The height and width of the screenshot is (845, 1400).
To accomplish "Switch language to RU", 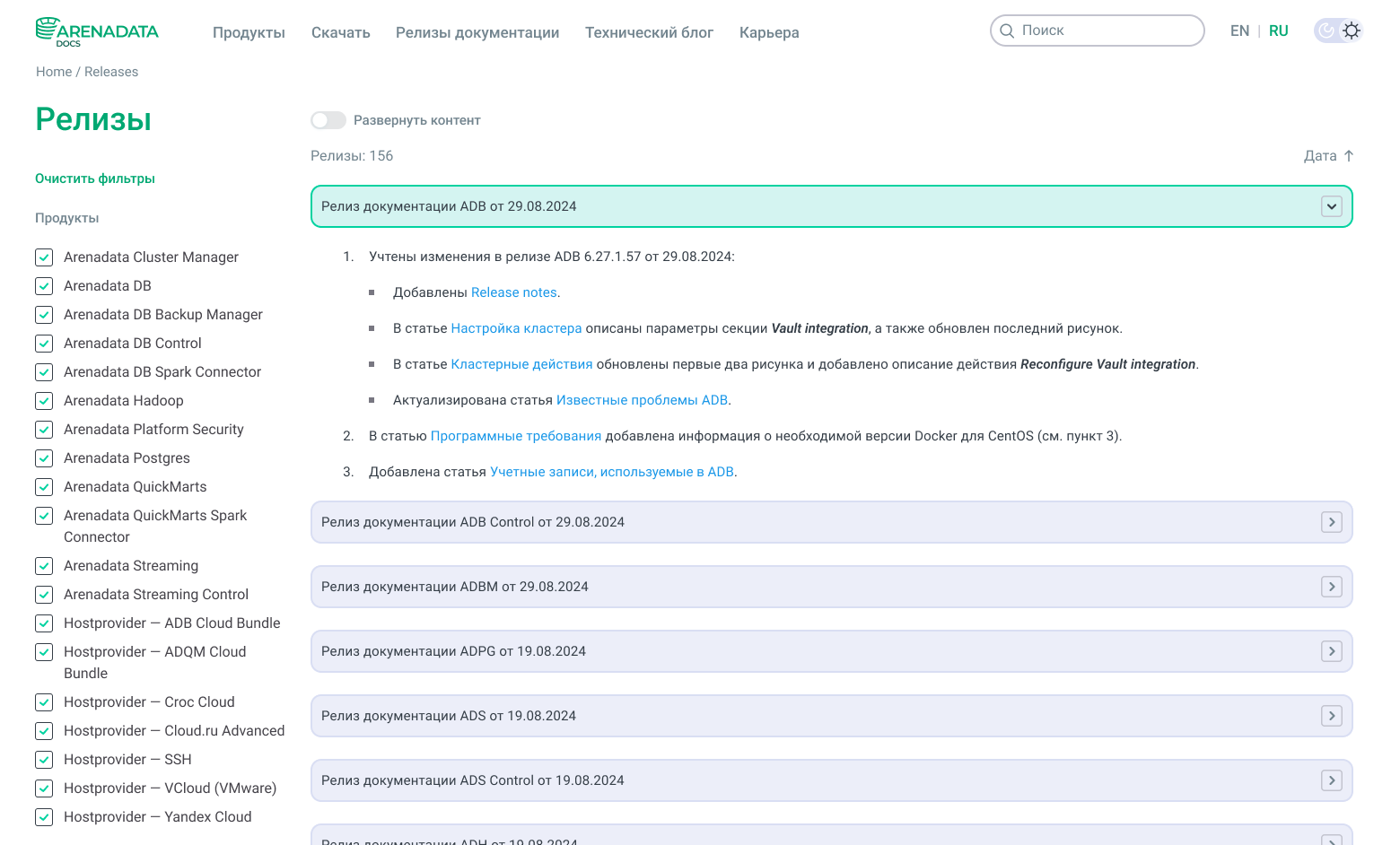I will (x=1279, y=30).
